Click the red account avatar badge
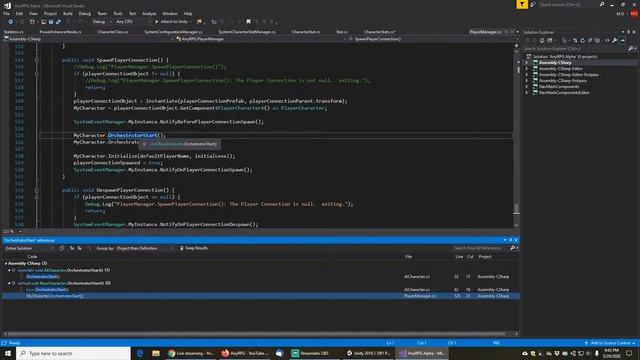 [634, 13]
